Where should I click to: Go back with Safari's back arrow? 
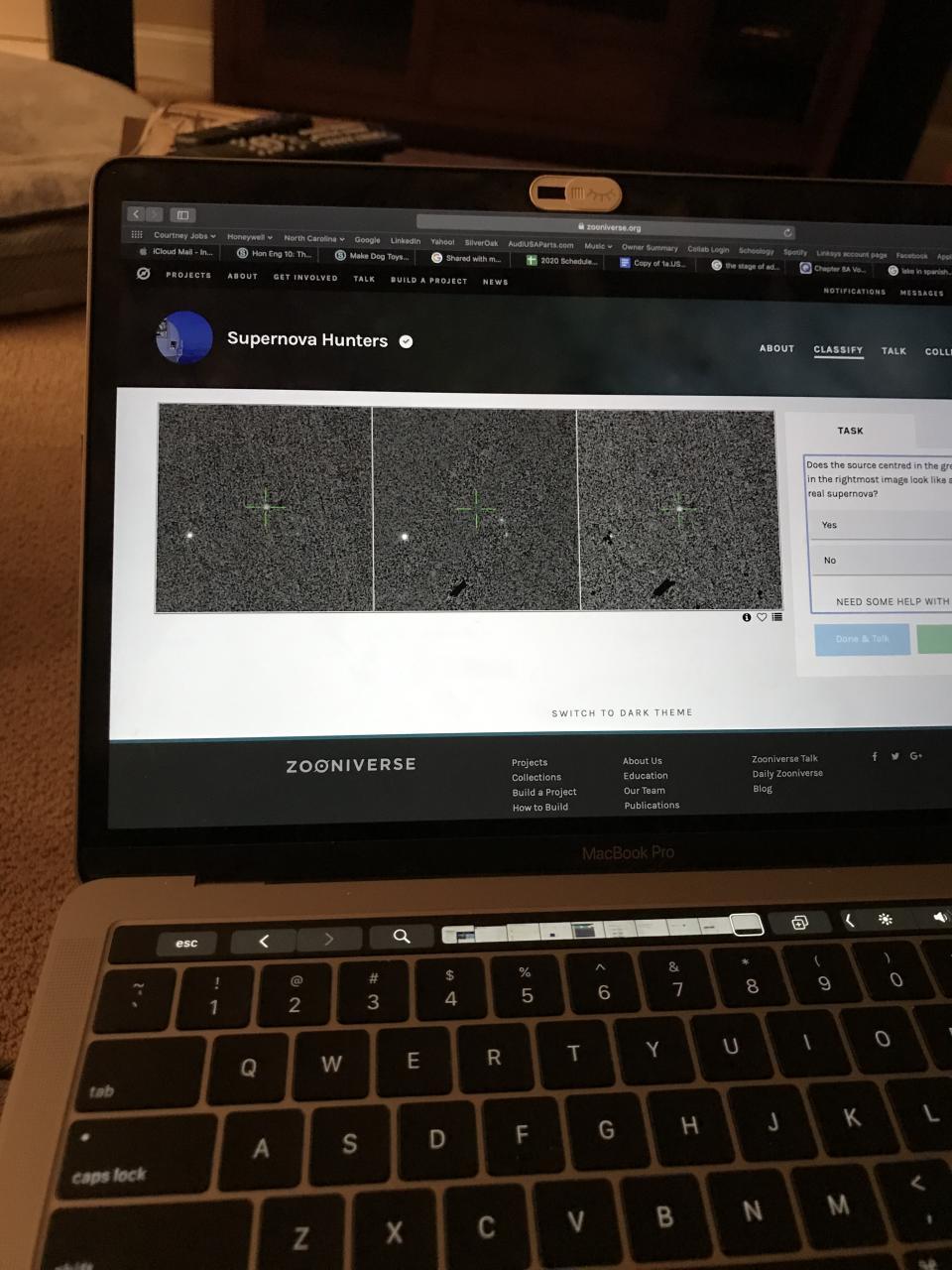[137, 213]
